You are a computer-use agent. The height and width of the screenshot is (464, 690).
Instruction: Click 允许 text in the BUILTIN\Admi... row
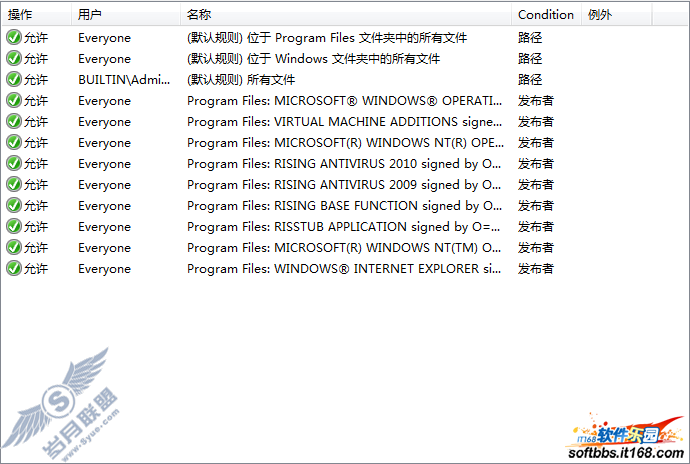click(x=36, y=80)
